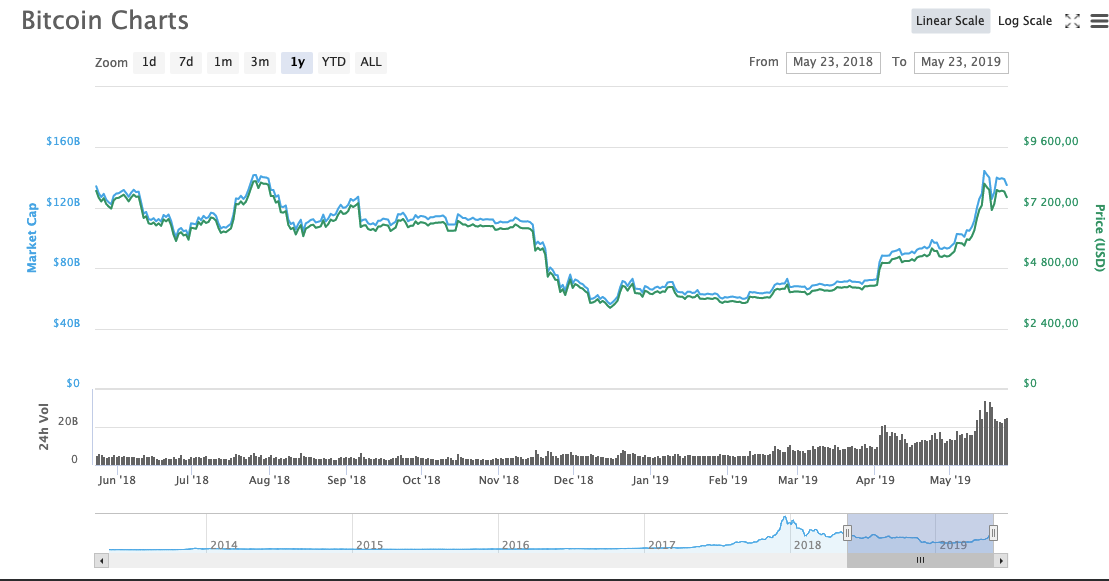Switch to Log Scale
Viewport: 1109px width, 581px height.
pos(1025,21)
